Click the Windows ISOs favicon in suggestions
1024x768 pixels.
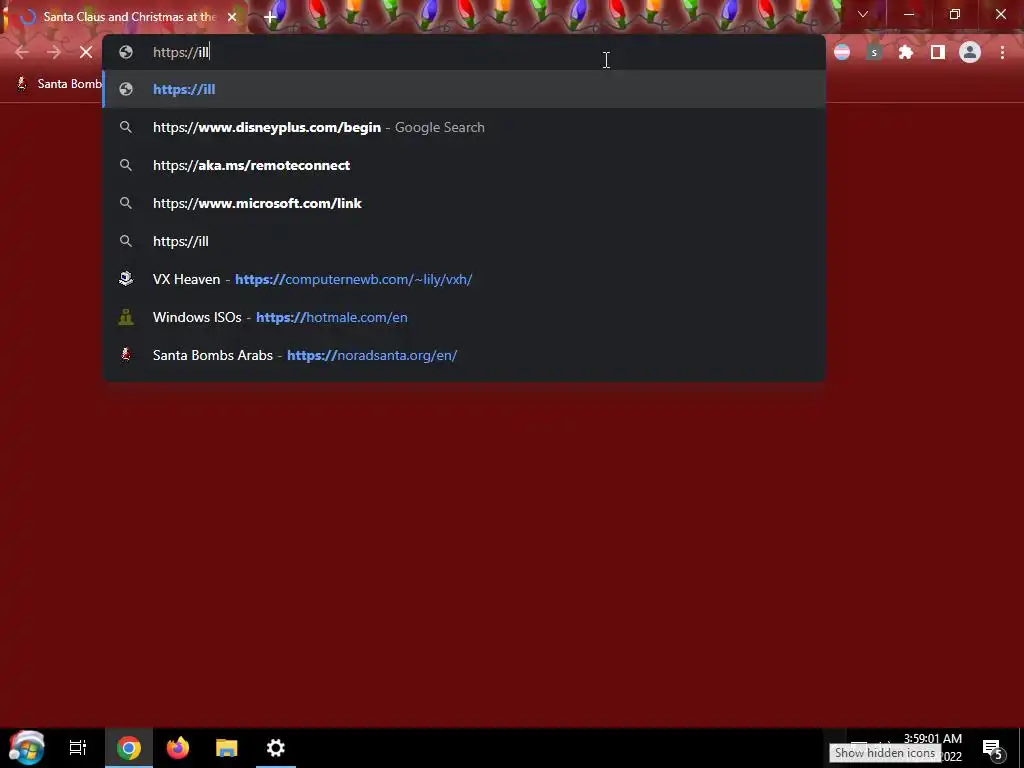pyautogui.click(x=126, y=317)
